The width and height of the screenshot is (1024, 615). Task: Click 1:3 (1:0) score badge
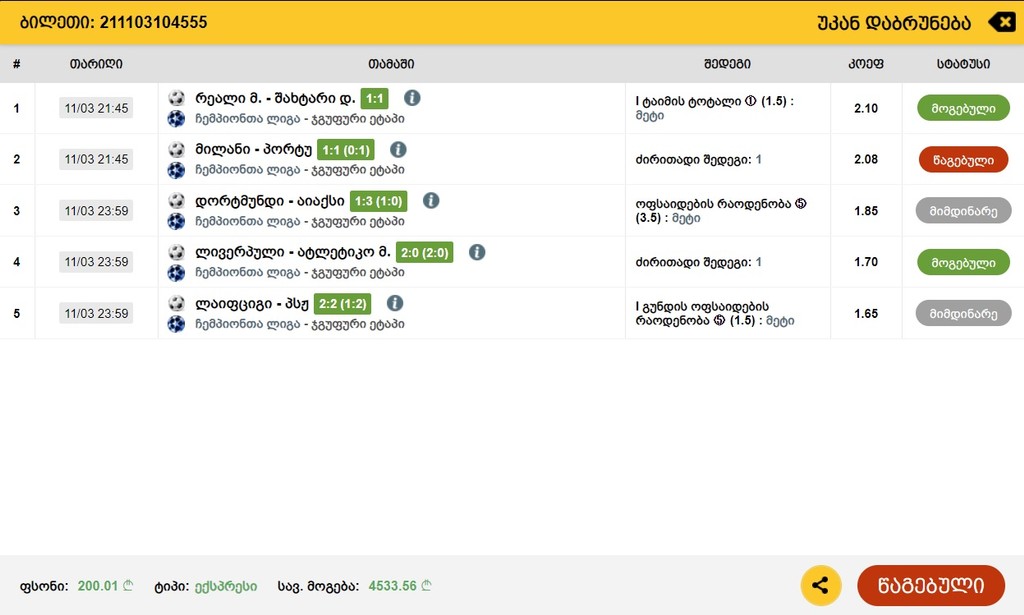coord(379,201)
